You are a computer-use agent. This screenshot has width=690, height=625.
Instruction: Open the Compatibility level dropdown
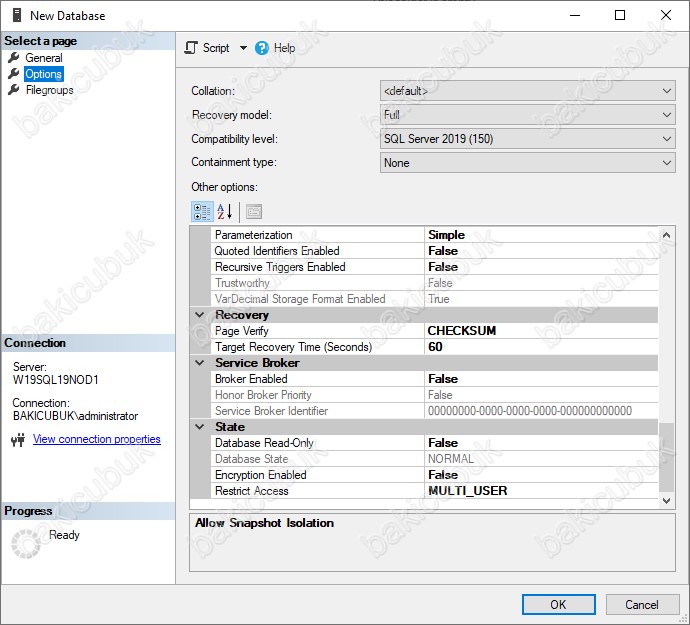tap(527, 139)
